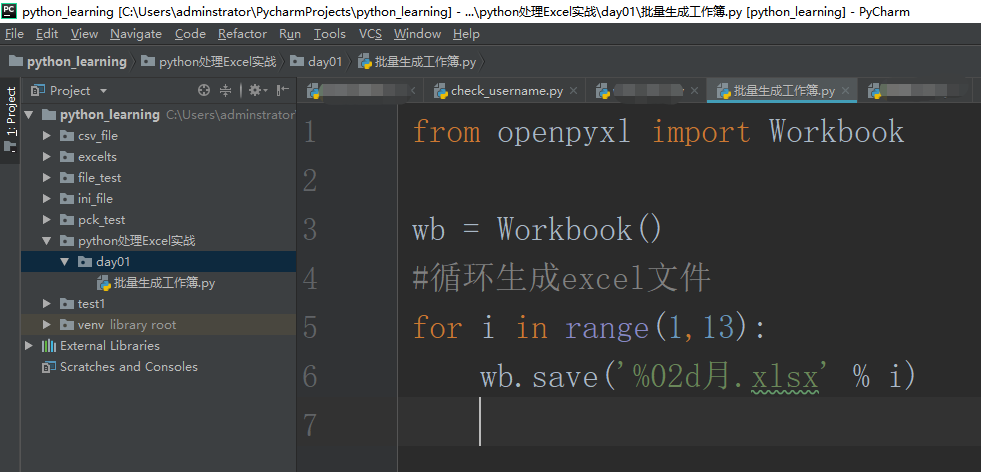Click python_learning in the breadcrumb bar
This screenshot has height=472, width=981.
click(x=76, y=61)
